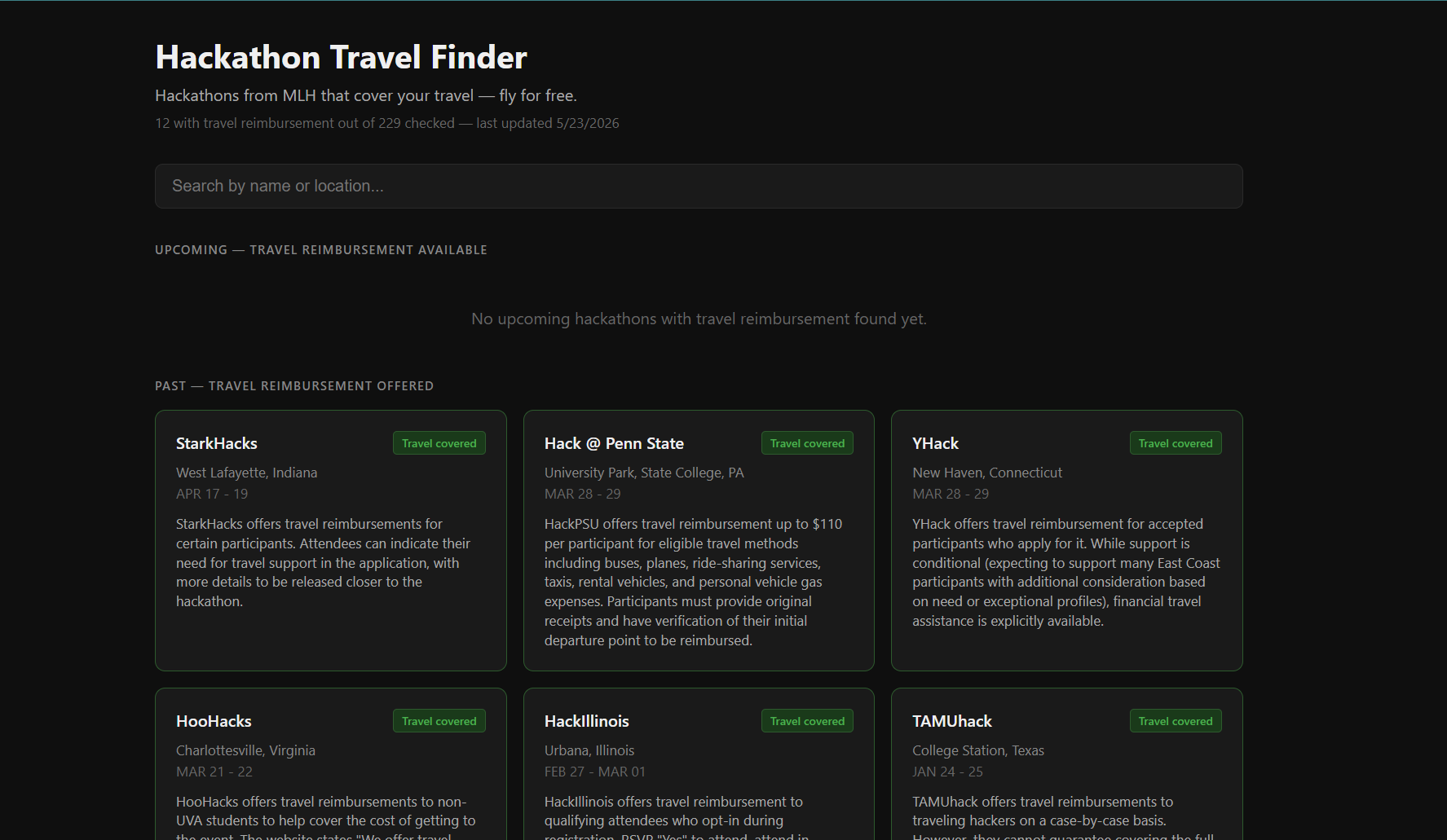The width and height of the screenshot is (1447, 840).
Task: Open the StarkHacks card title
Action: (x=217, y=443)
